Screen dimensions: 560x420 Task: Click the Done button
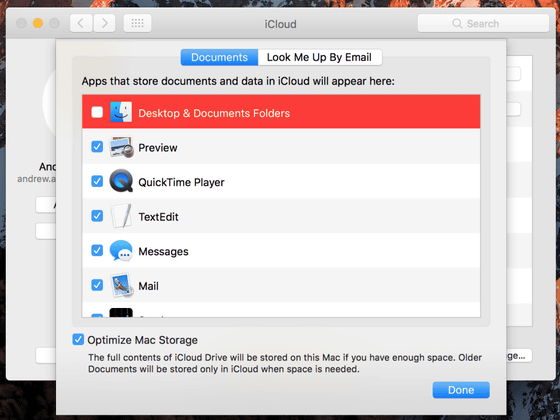pyautogui.click(x=461, y=390)
